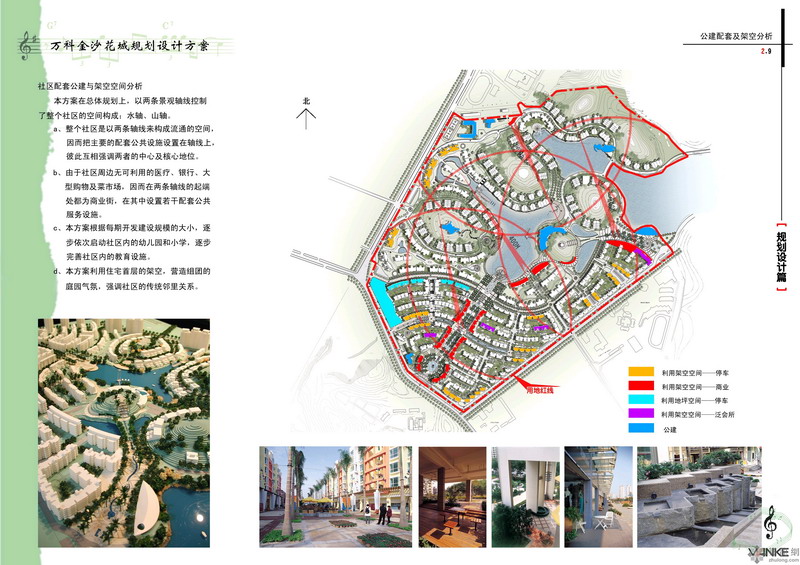Open the walkway with white chair photo
Image resolution: width=800 pixels, height=565 pixels.
point(598,497)
